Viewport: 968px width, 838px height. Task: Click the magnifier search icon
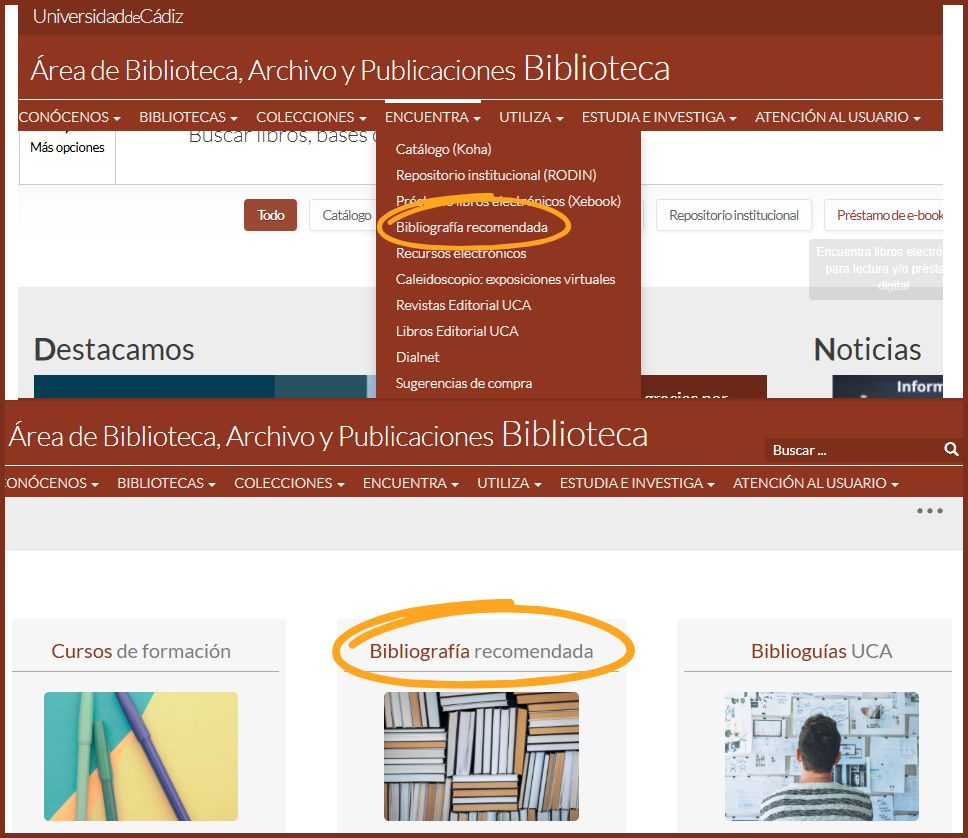(x=951, y=450)
